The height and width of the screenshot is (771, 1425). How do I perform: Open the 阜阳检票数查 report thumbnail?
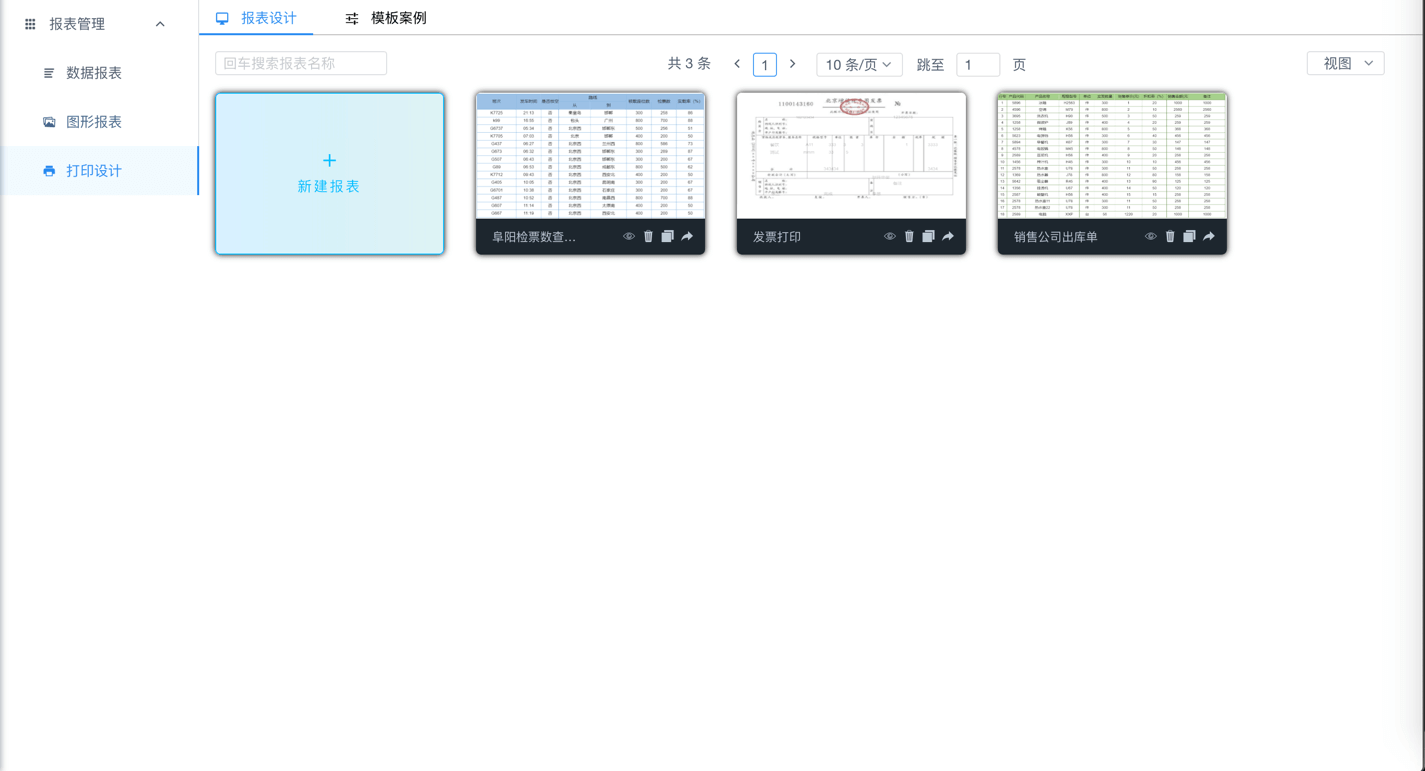591,156
